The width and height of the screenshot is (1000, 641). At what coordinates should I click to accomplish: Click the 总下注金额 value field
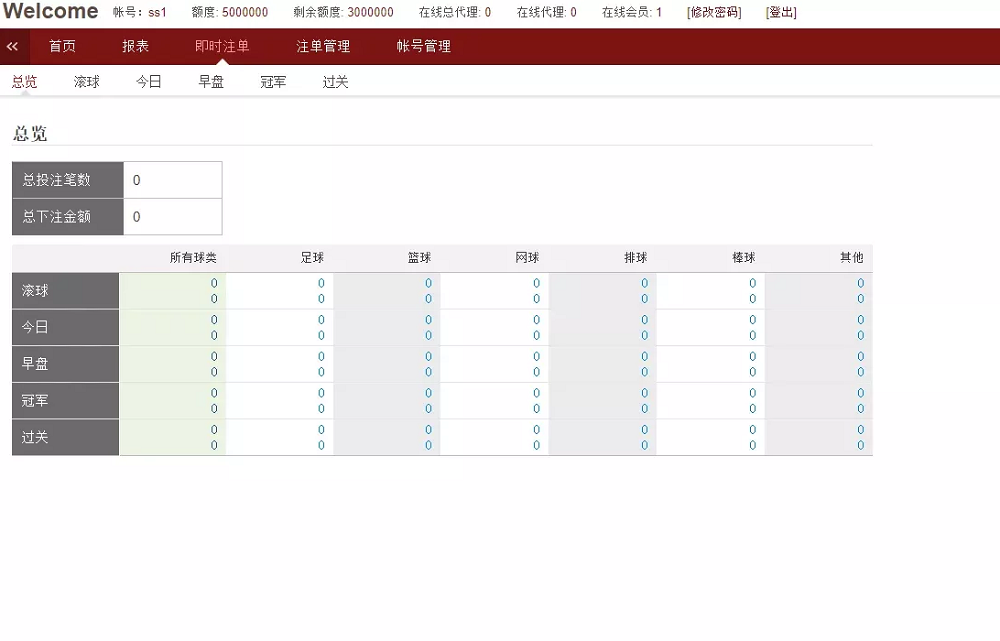click(172, 217)
